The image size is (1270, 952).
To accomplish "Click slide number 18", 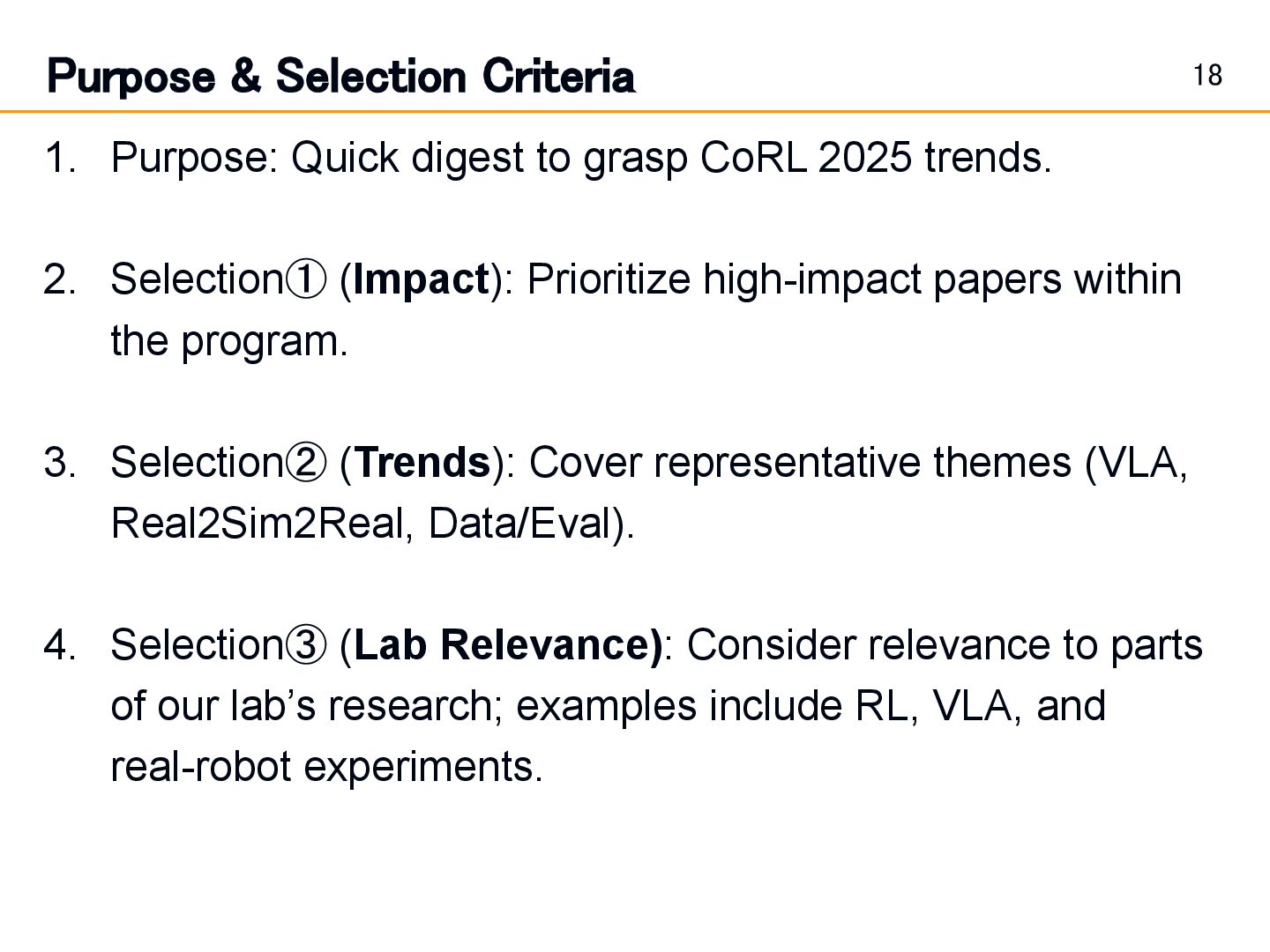I will click(1207, 76).
